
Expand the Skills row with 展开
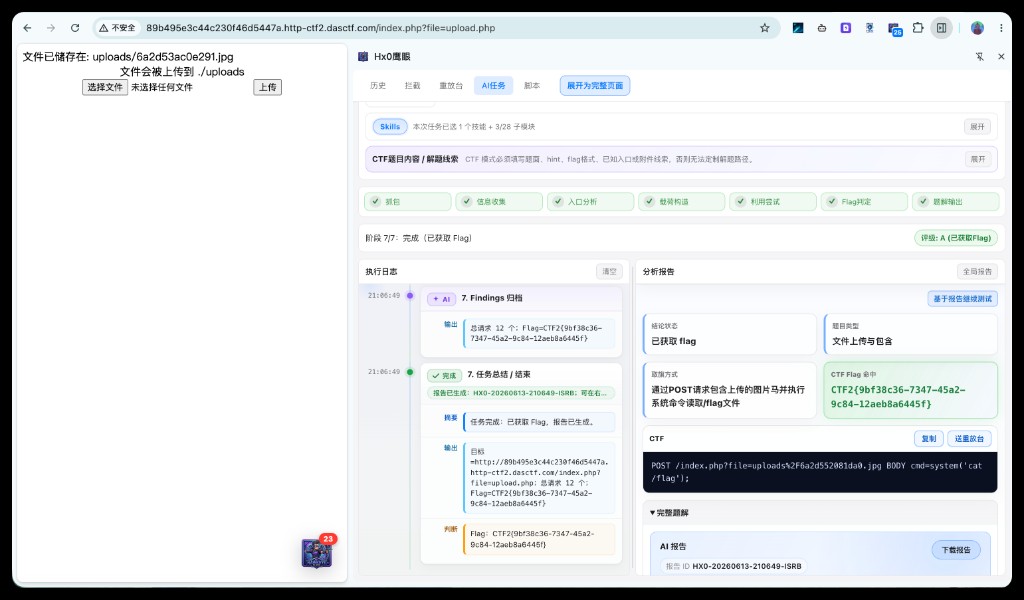pos(977,127)
